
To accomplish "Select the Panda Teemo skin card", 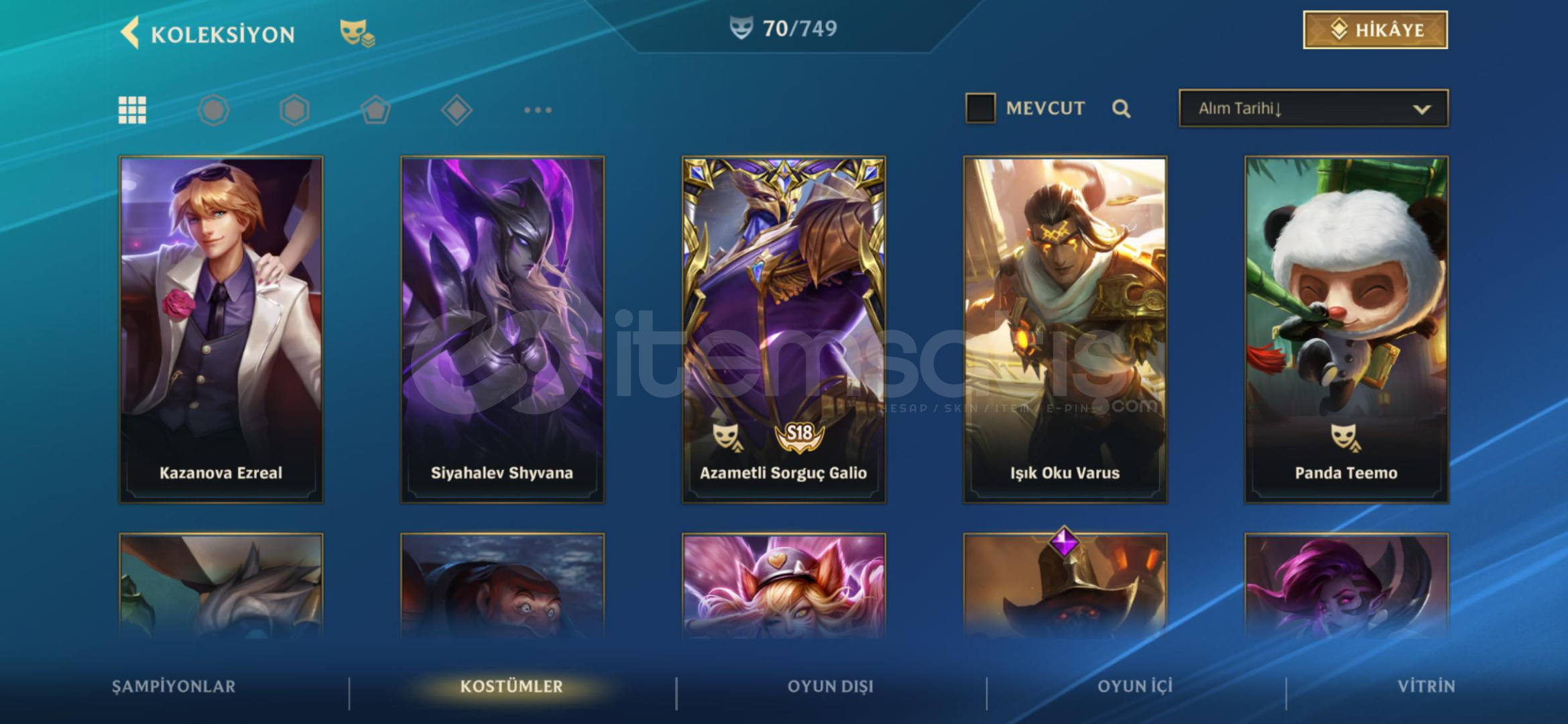I will point(1346,330).
